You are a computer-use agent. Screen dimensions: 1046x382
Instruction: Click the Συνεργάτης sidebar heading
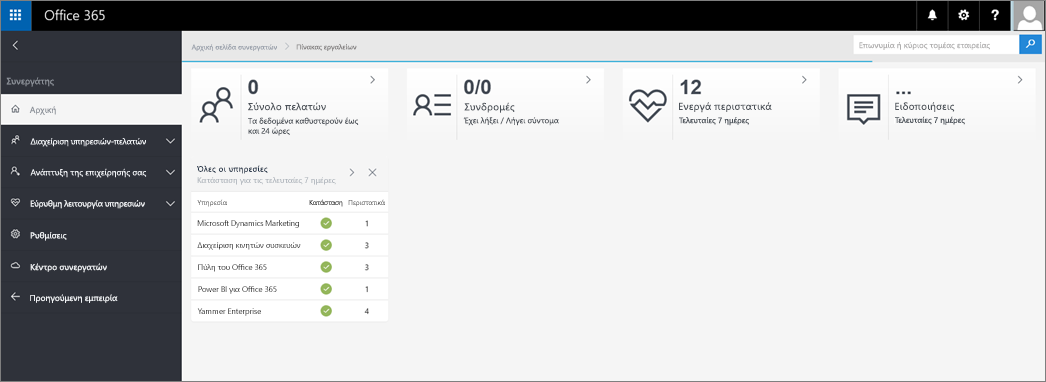30,81
